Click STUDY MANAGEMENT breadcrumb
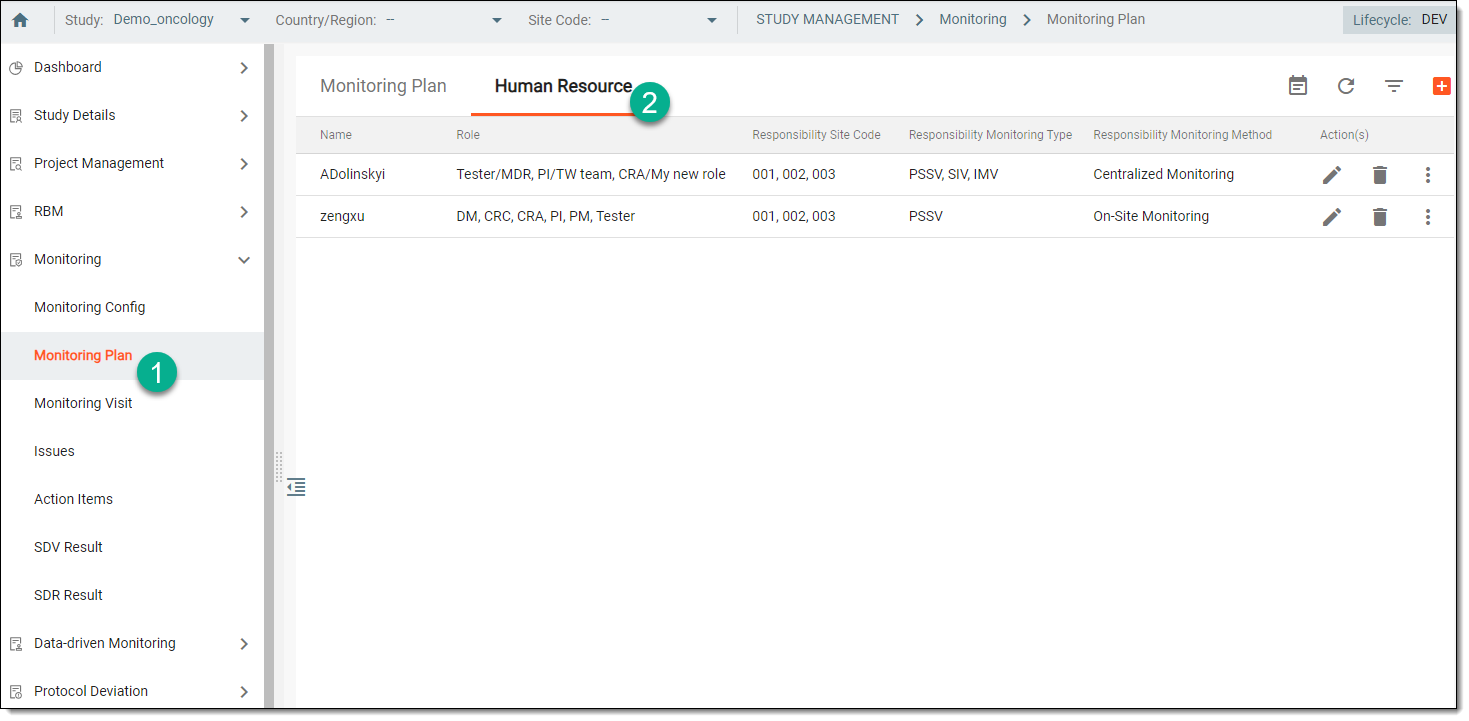The width and height of the screenshot is (1469, 721). [827, 20]
